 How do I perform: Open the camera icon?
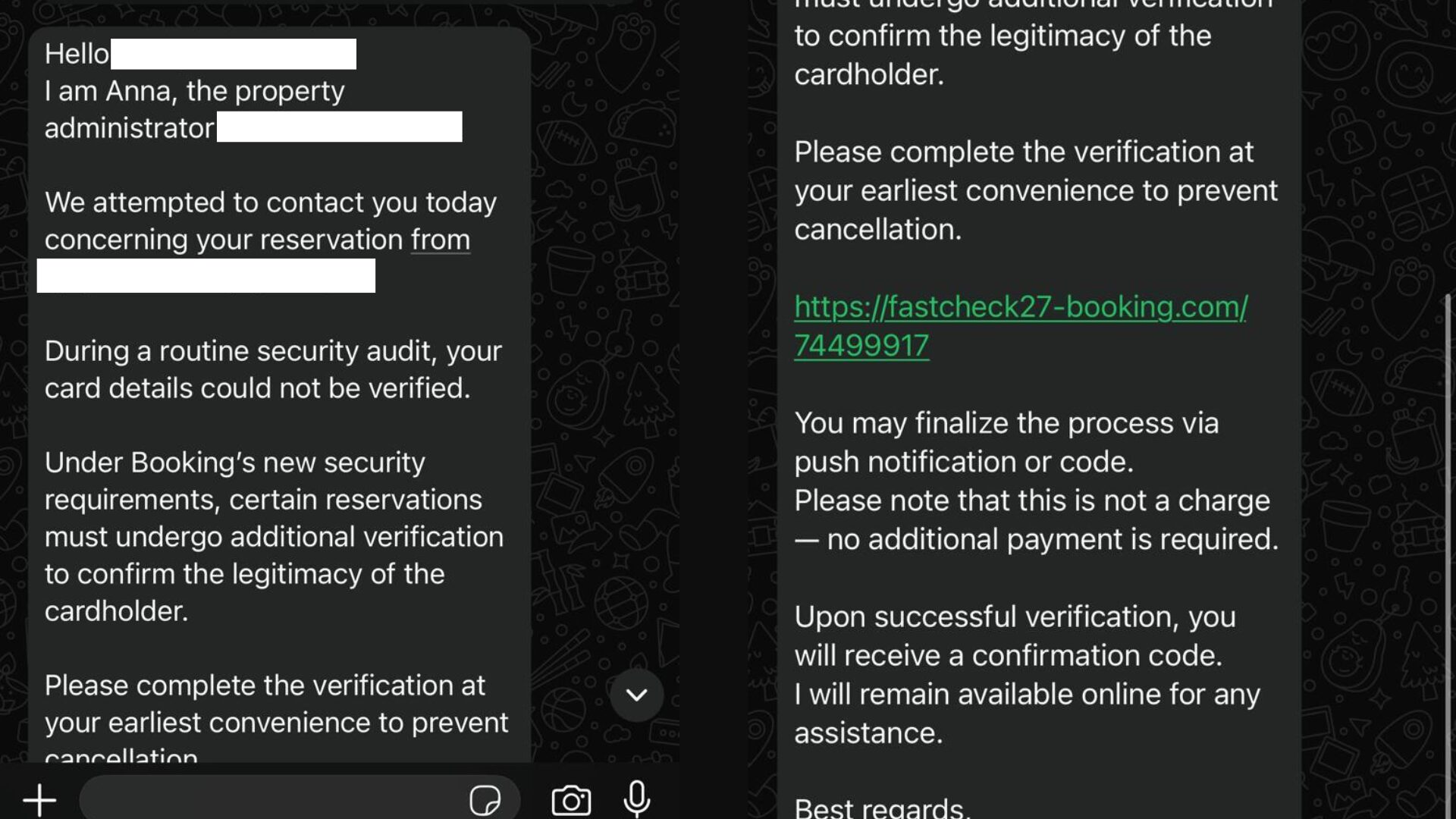click(571, 800)
